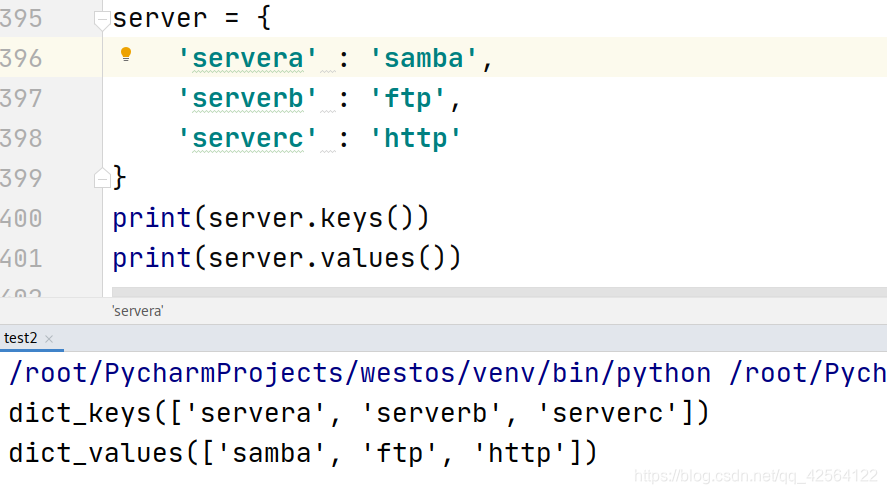Viewport: 887px width, 494px height.
Task: Click the 'serverc' key string in code
Action: (x=248, y=139)
